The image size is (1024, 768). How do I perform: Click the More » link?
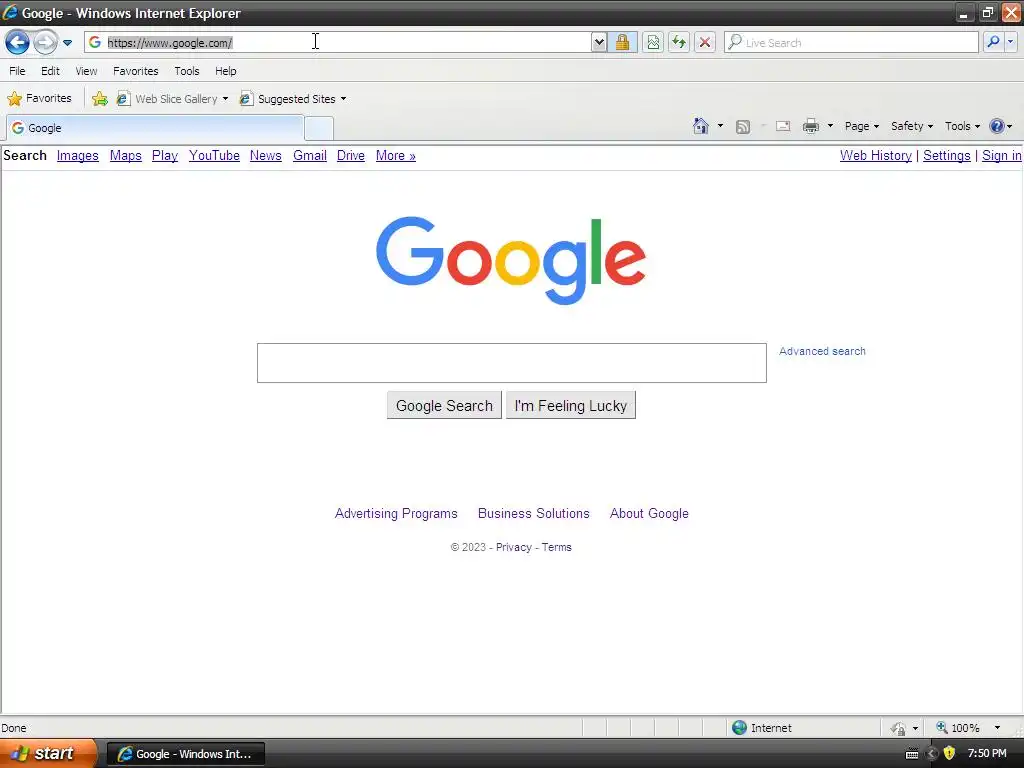tap(396, 155)
